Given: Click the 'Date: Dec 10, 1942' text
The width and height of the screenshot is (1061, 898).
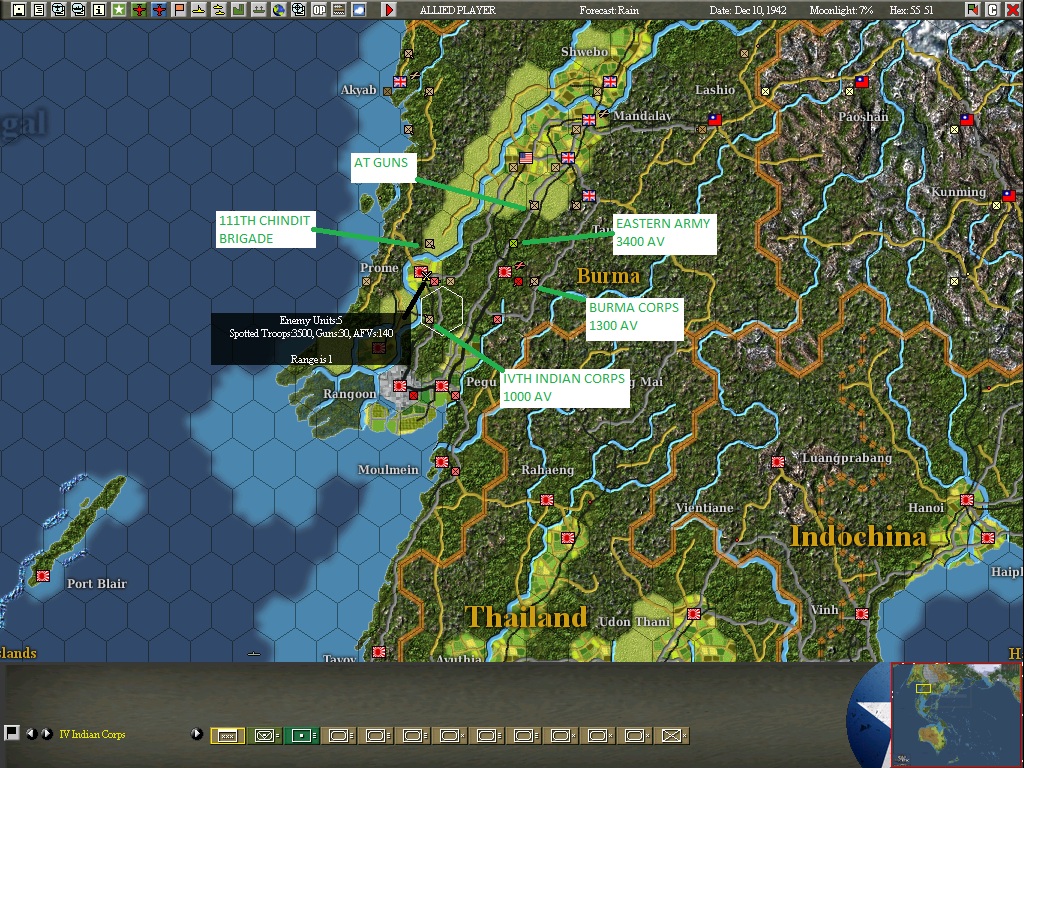Looking at the screenshot, I should (748, 10).
